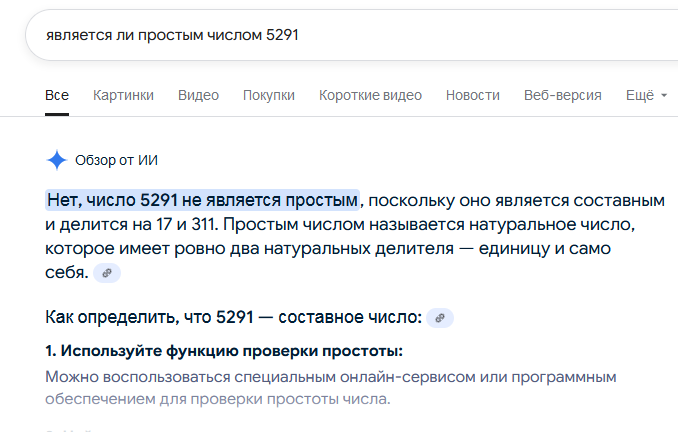Select the "Все" results tab

tap(57, 95)
